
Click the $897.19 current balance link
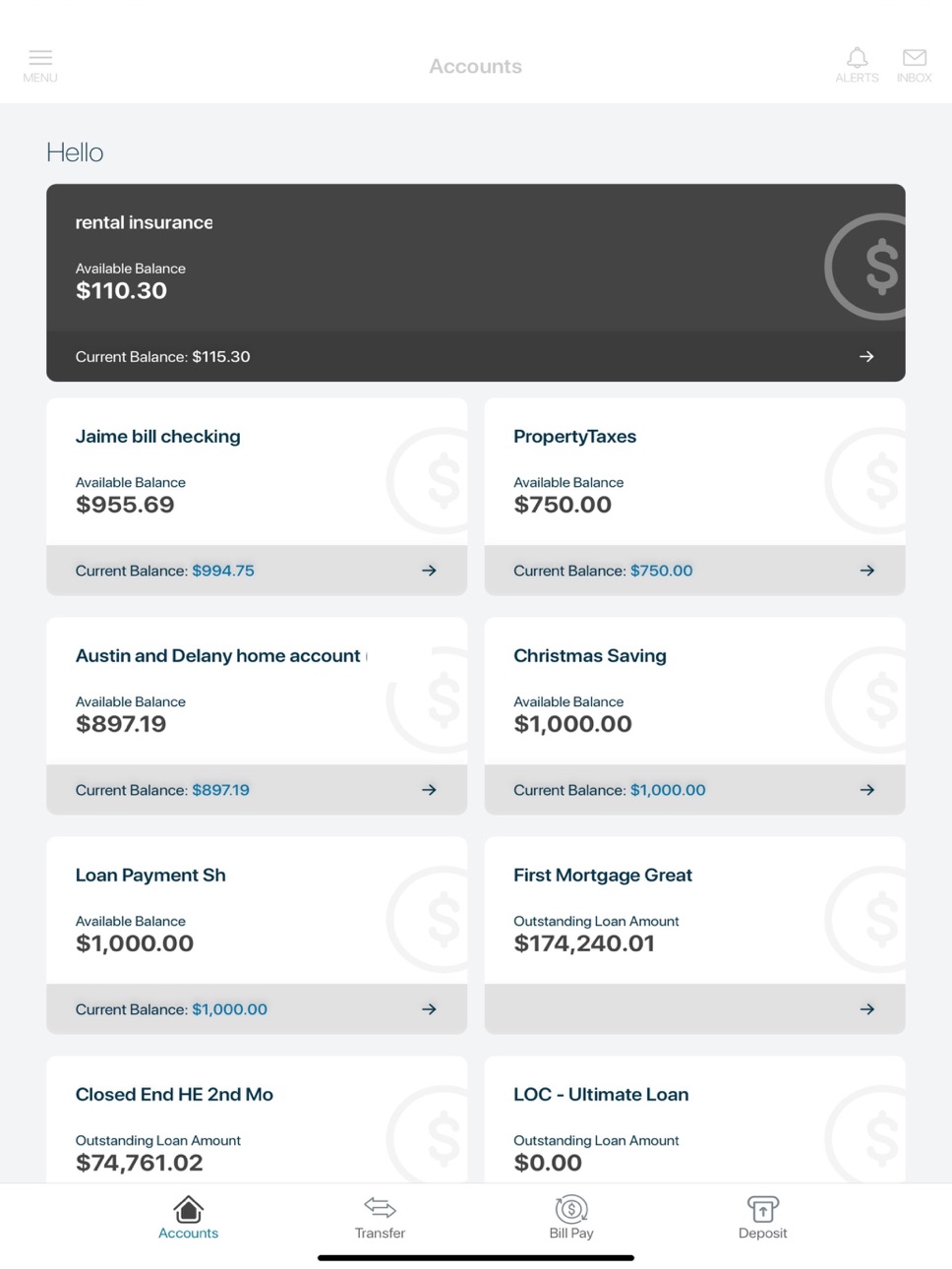[x=220, y=790]
